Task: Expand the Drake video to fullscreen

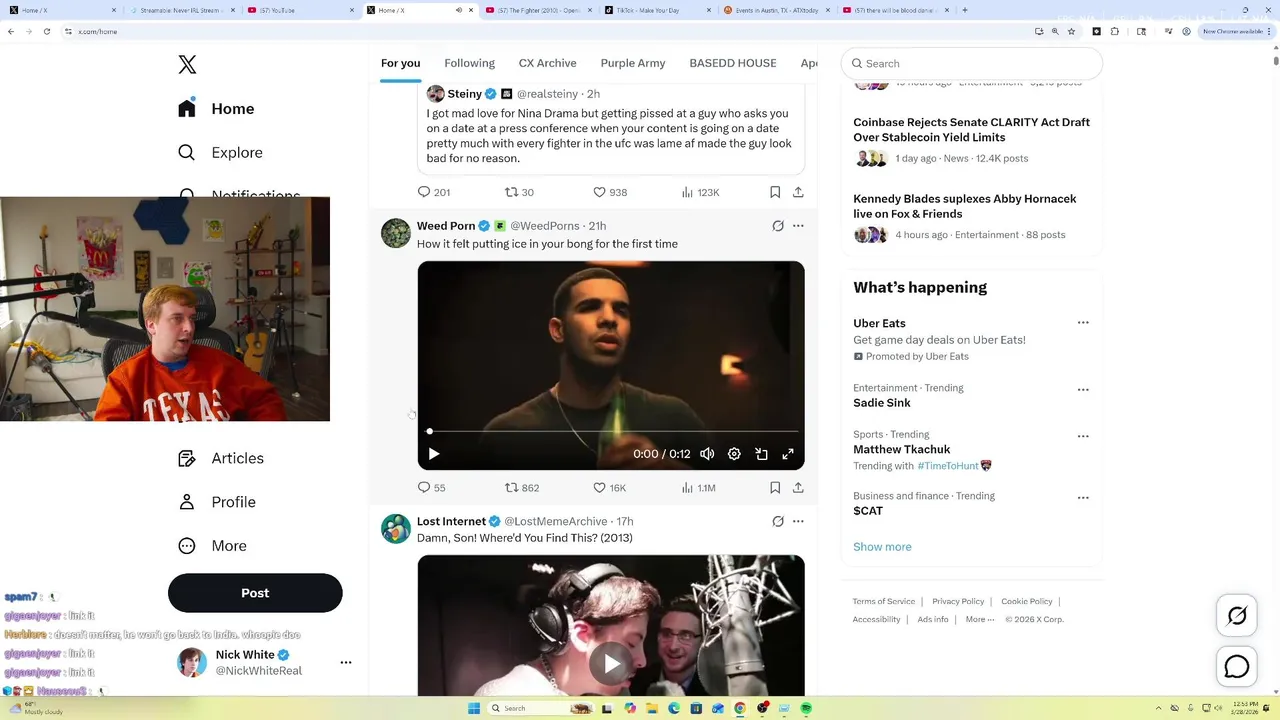Action: coord(788,454)
